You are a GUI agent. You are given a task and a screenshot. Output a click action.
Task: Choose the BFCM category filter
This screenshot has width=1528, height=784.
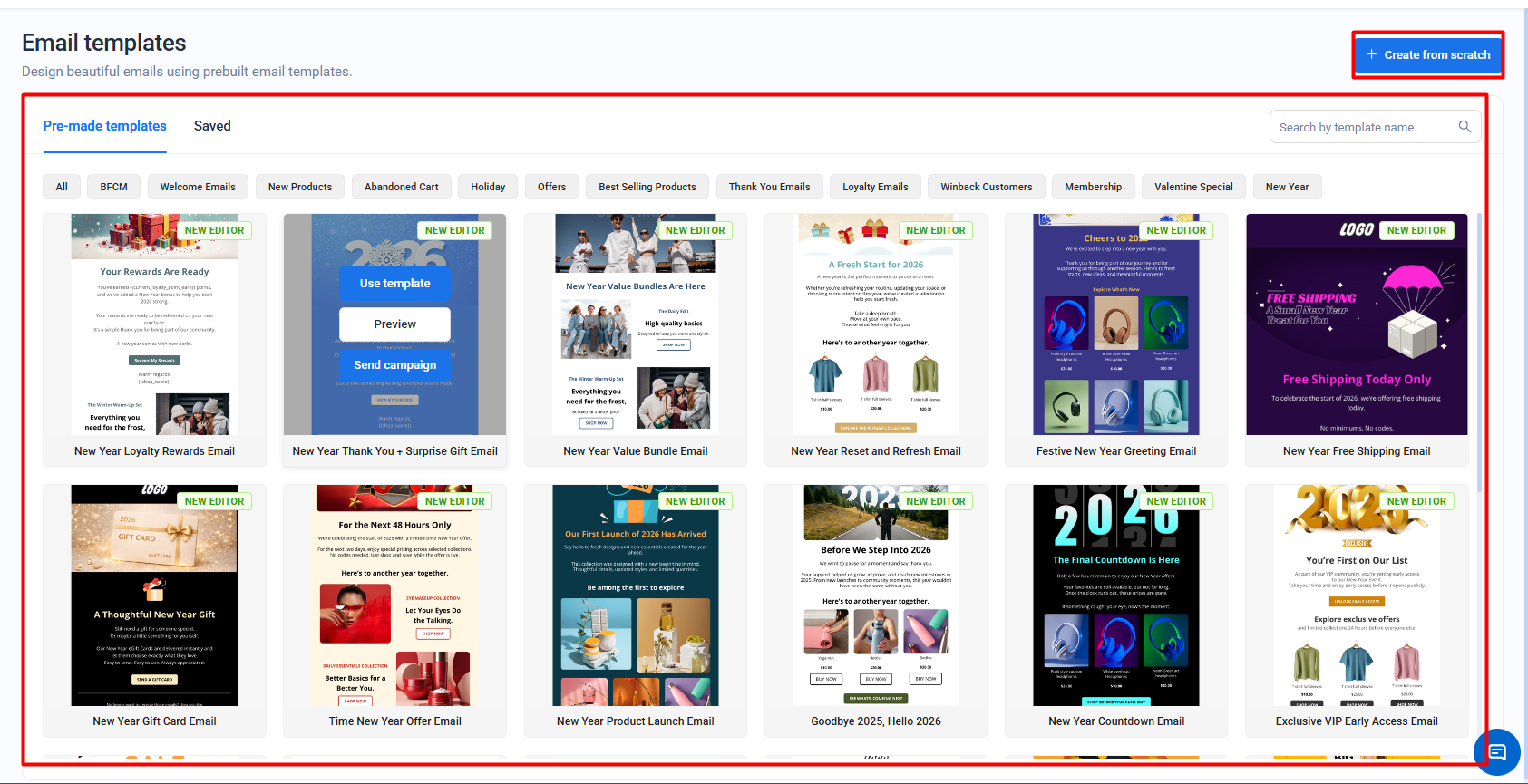tap(113, 187)
